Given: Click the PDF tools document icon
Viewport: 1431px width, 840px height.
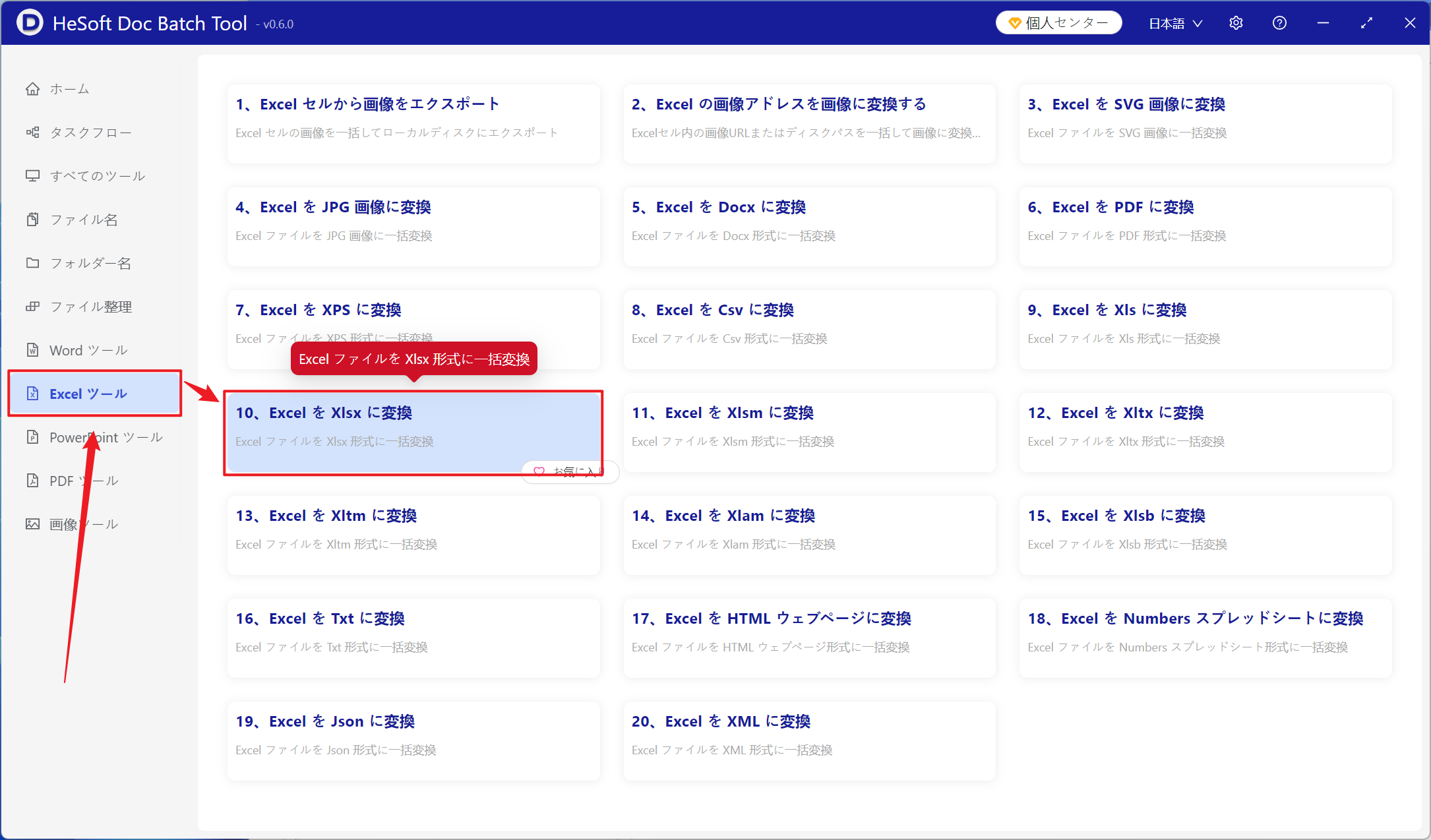Looking at the screenshot, I should click(x=32, y=481).
